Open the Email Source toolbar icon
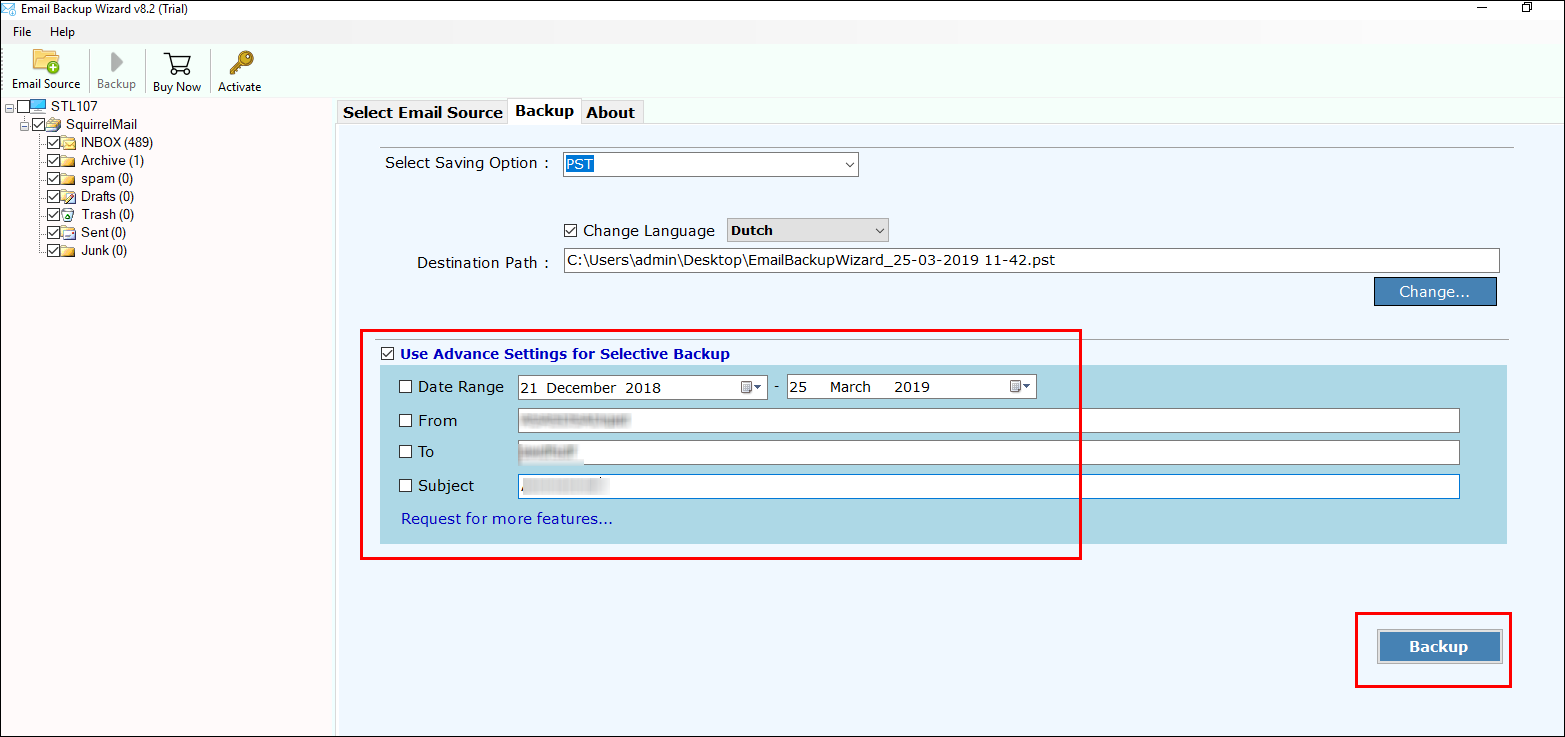 click(x=46, y=61)
